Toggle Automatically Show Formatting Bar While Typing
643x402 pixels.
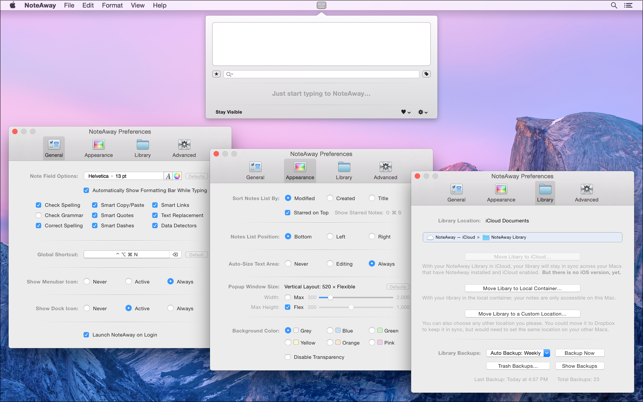86,190
